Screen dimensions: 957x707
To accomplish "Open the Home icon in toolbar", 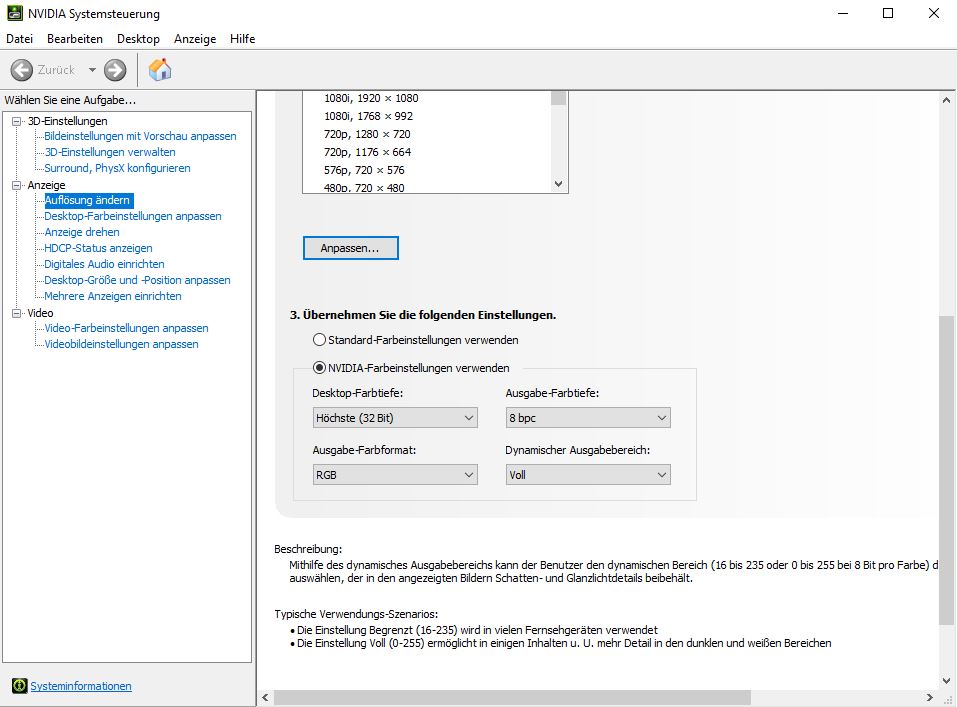I will coord(160,70).
